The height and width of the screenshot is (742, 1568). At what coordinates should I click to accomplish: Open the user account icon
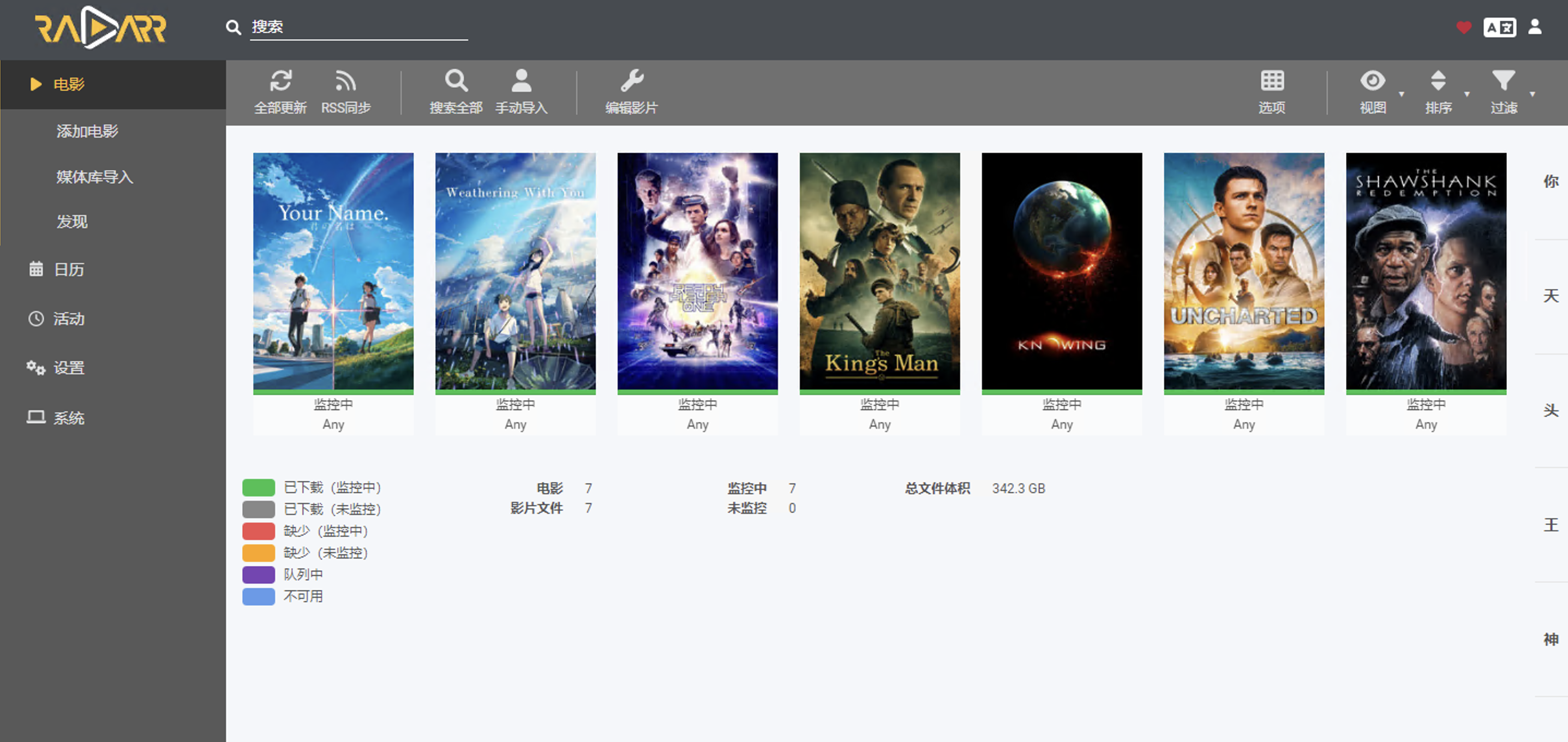pos(1535,27)
